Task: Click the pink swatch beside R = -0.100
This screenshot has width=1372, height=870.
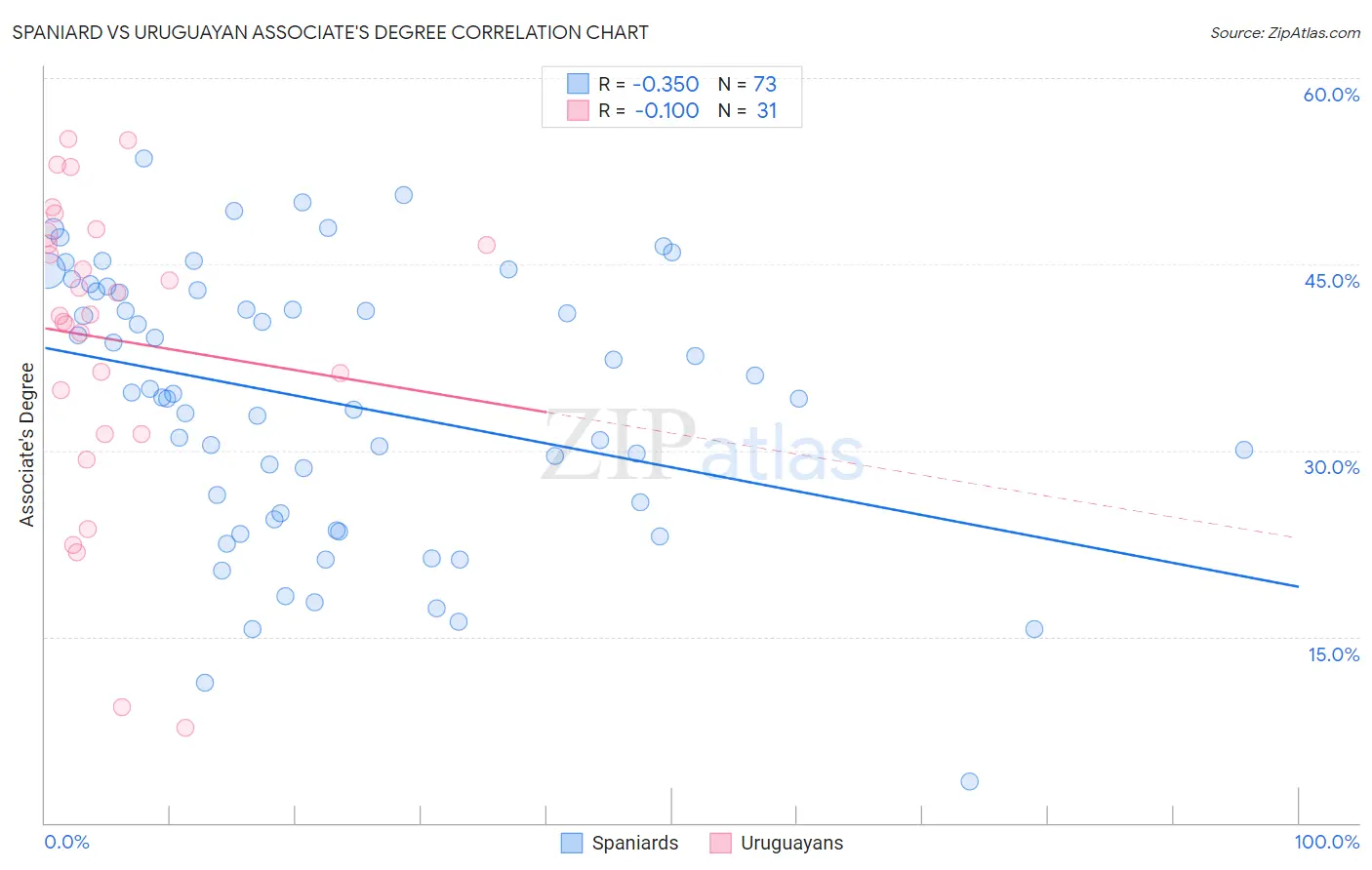Action: tap(578, 110)
